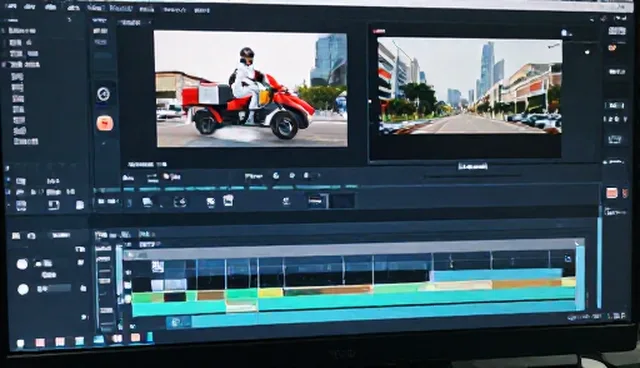Screen dimensions: 640x368
Task: Click the small red marker above the city preview
Action: click(379, 31)
